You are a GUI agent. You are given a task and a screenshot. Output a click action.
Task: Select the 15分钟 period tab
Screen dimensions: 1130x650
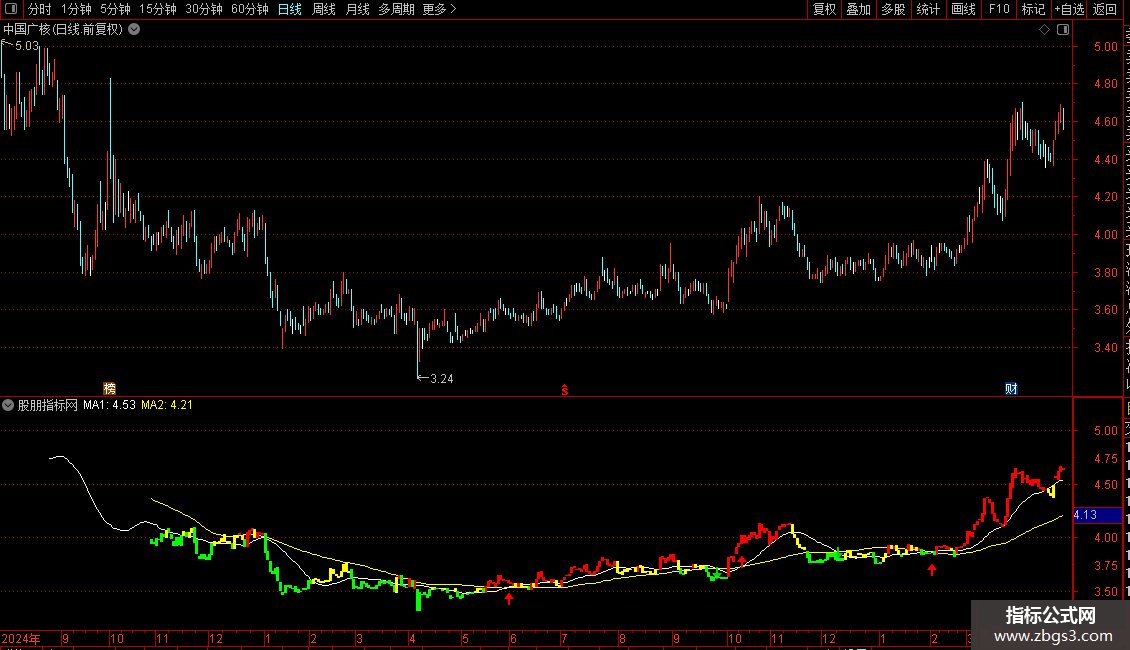(x=157, y=9)
